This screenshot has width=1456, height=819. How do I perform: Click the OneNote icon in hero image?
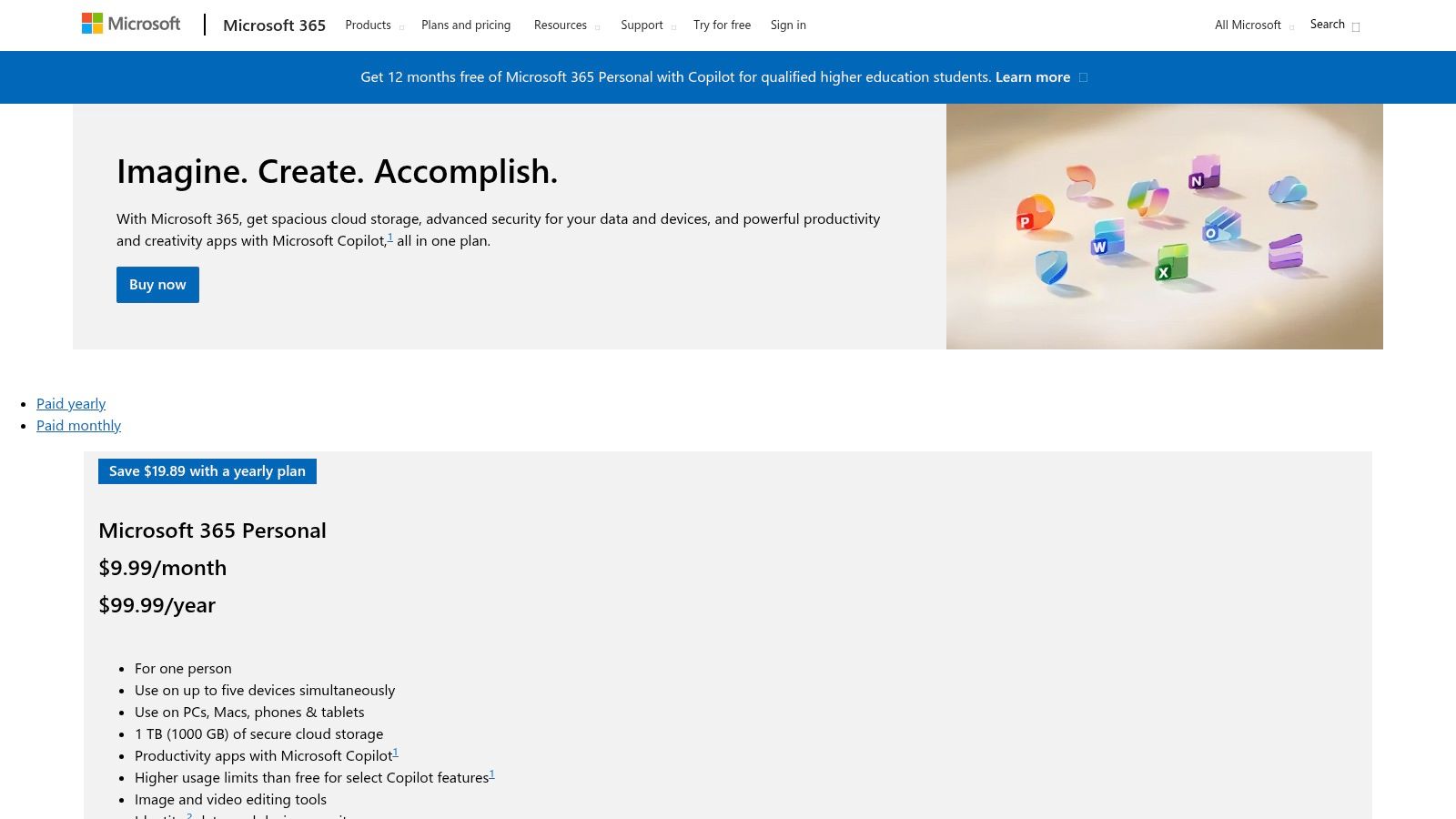click(x=1205, y=173)
